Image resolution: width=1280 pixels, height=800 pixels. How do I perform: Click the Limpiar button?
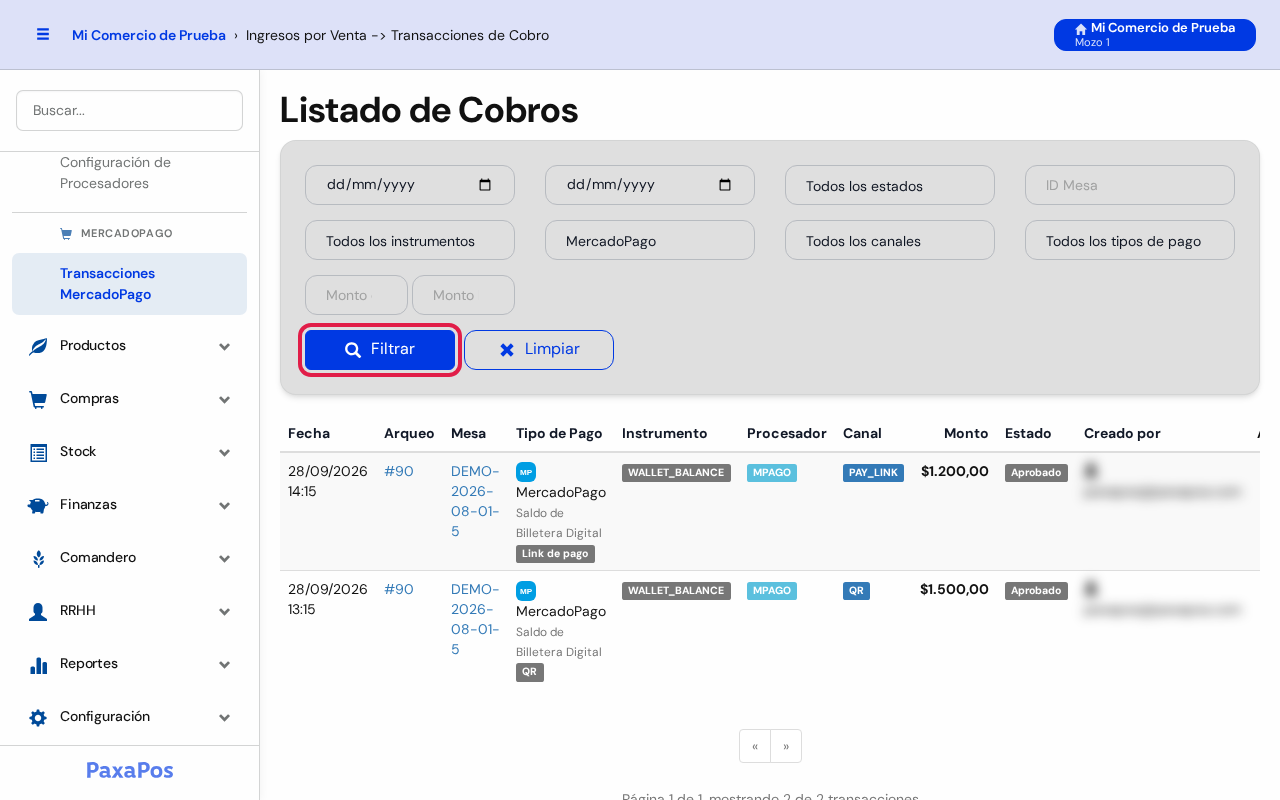click(539, 350)
